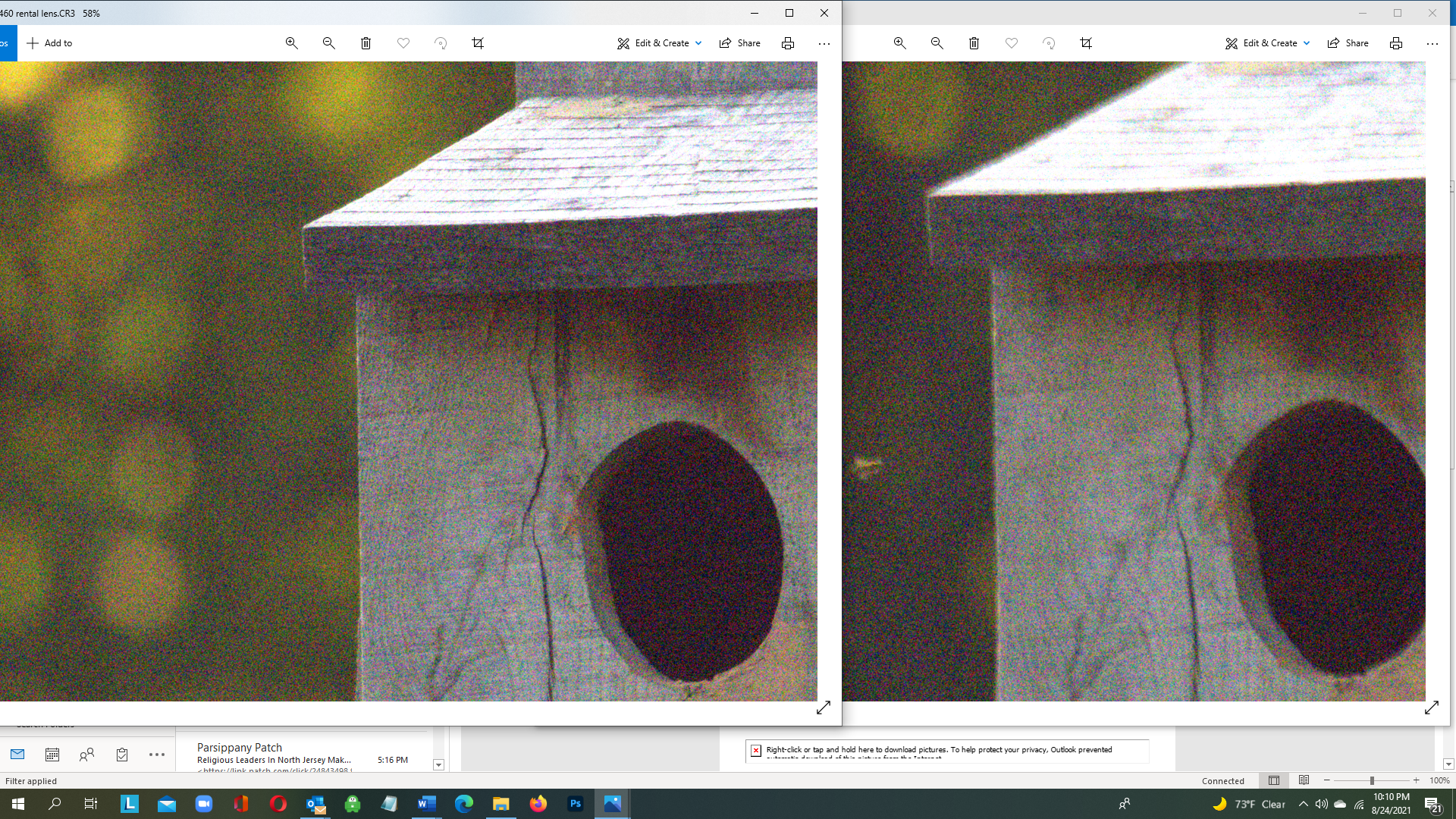The width and height of the screenshot is (1456, 819).
Task: Toggle favorite with the heart icon
Action: point(403,43)
